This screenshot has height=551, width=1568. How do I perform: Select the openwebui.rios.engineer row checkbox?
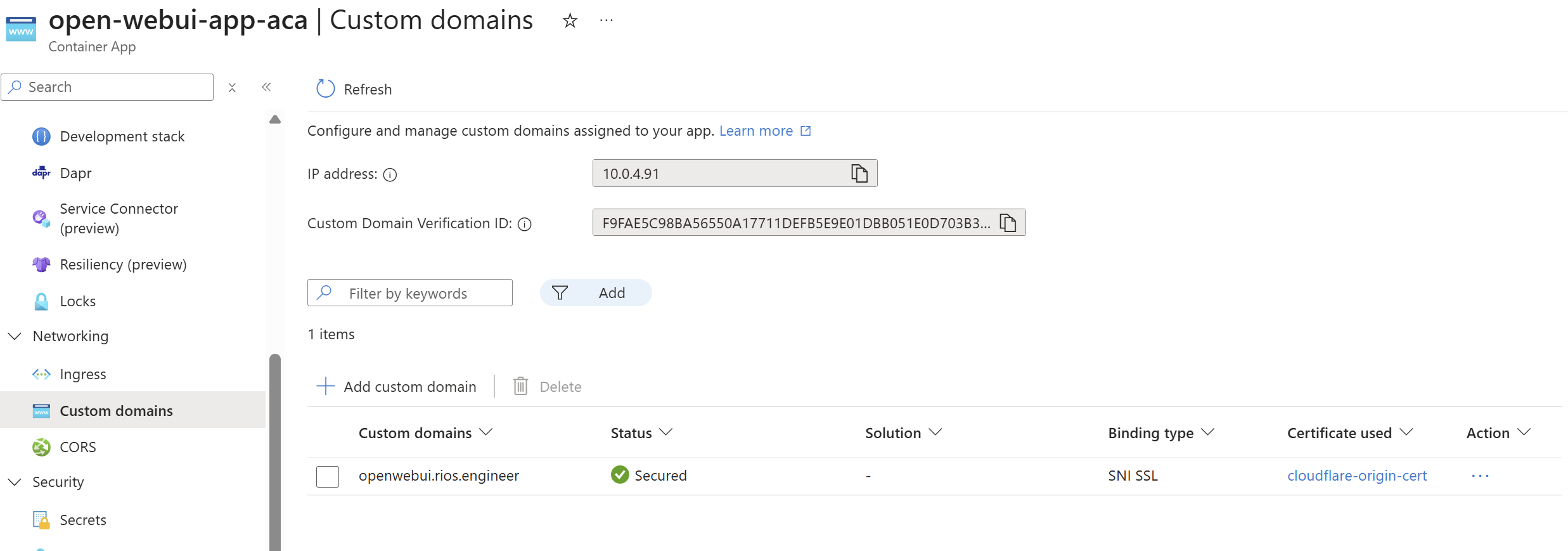pyautogui.click(x=328, y=476)
